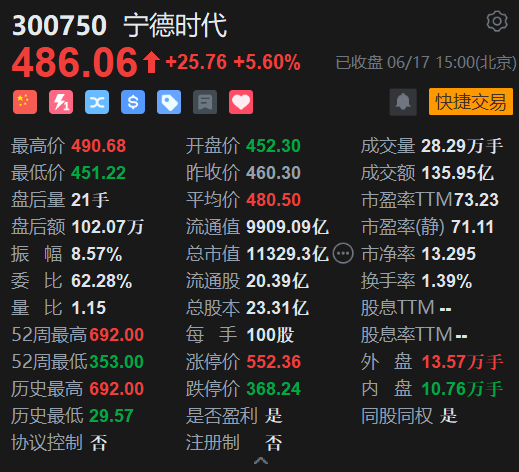Screen dimensions: 519x472
Task: Click the 是否盈利 value 是
Action: pos(274,416)
